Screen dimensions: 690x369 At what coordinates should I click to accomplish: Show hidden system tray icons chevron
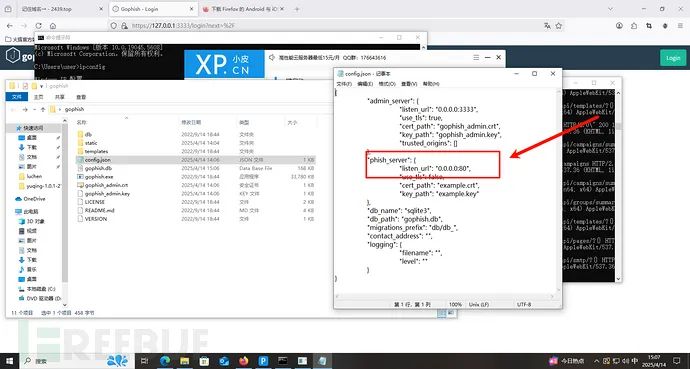click(x=597, y=361)
